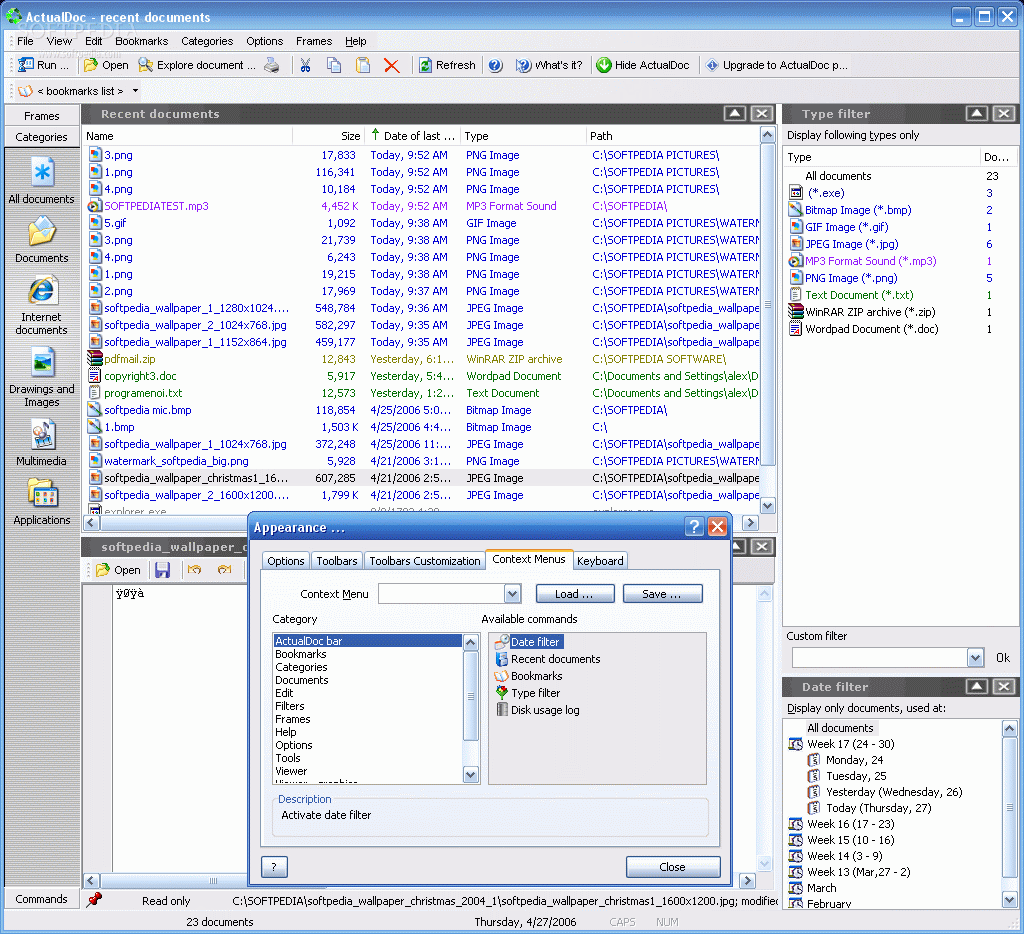
Task: Select JPEG Image (*.jpg) type filter
Action: point(852,244)
